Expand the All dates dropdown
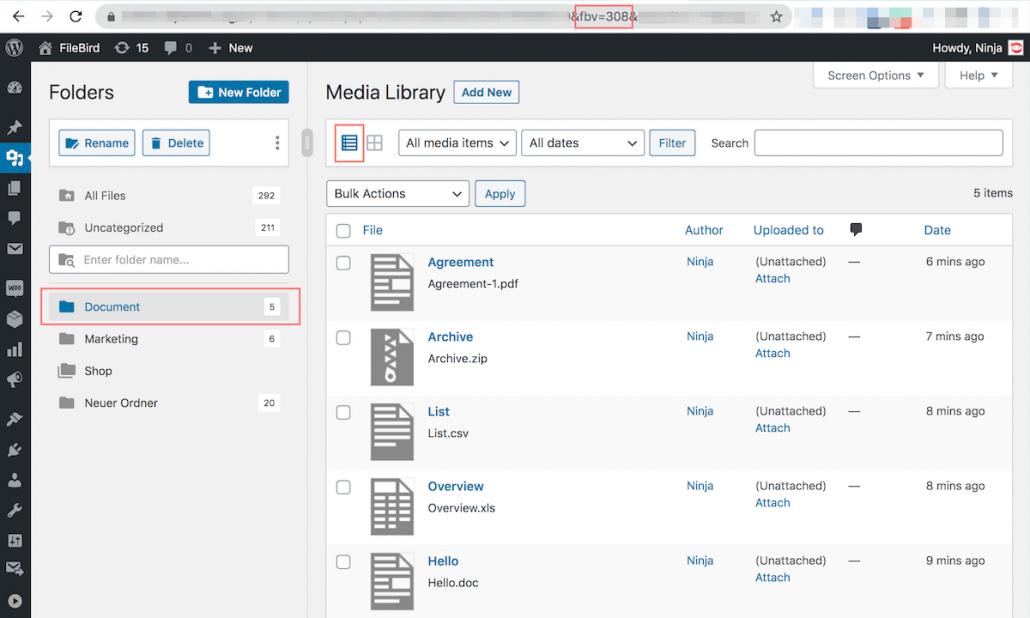Screen dimensions: 1030x618 point(583,143)
